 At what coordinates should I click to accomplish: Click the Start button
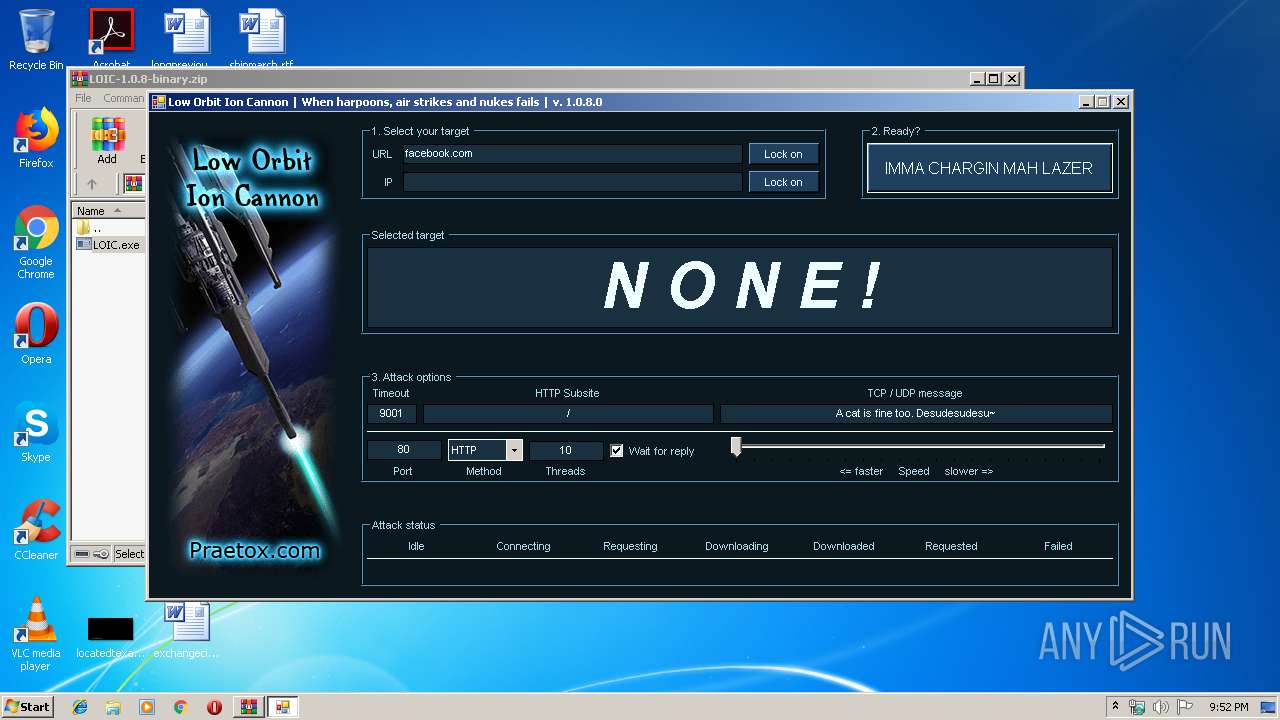tap(27, 707)
